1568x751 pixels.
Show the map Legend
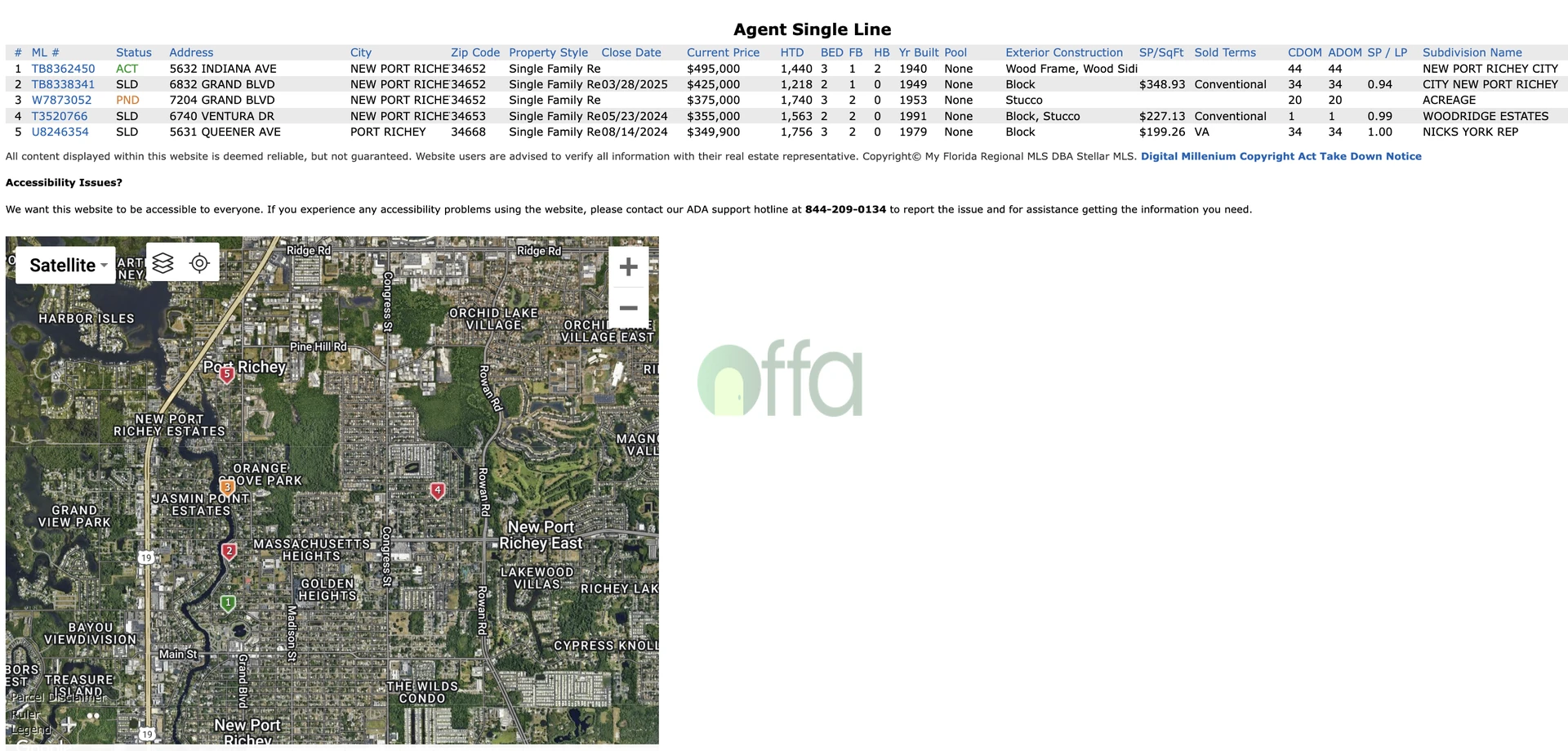tap(31, 730)
